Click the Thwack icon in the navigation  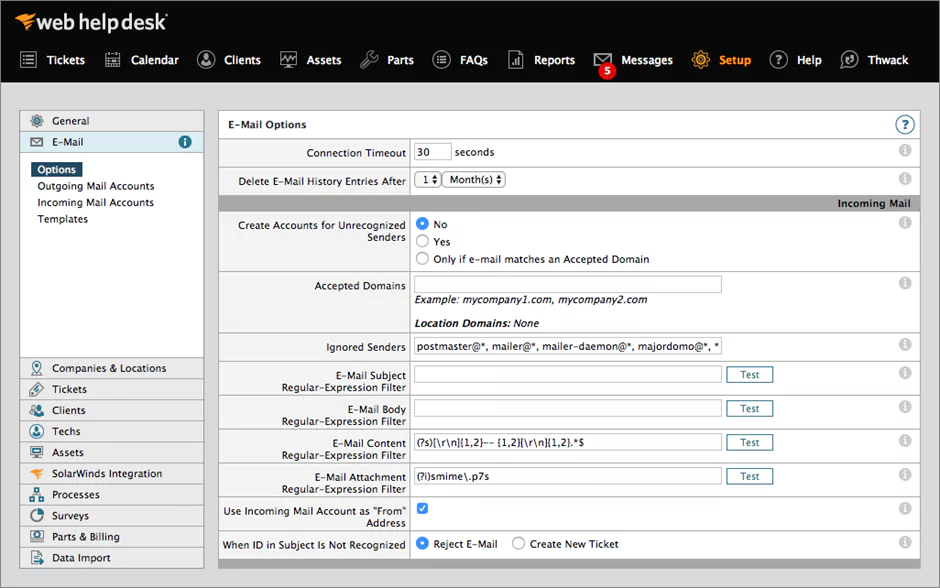[848, 59]
